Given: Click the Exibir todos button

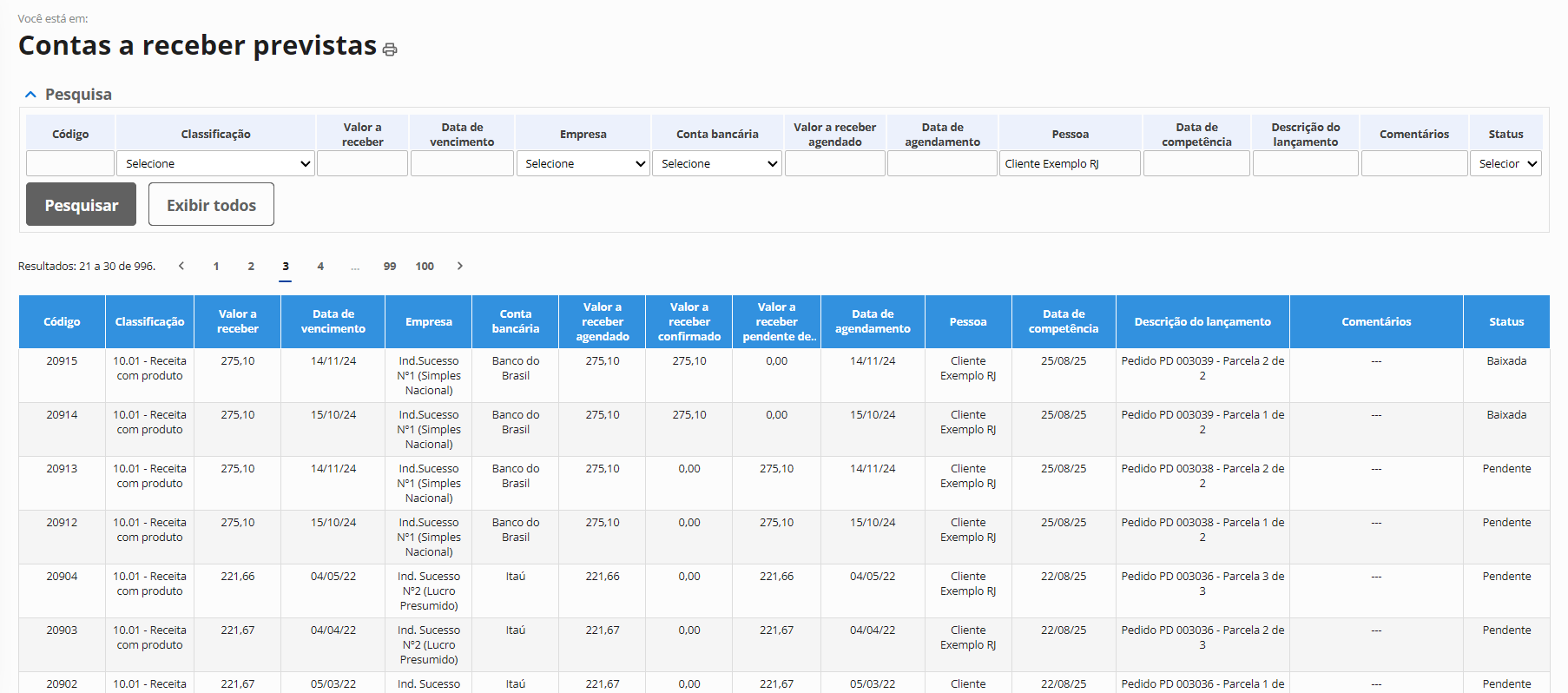Looking at the screenshot, I should (211, 205).
